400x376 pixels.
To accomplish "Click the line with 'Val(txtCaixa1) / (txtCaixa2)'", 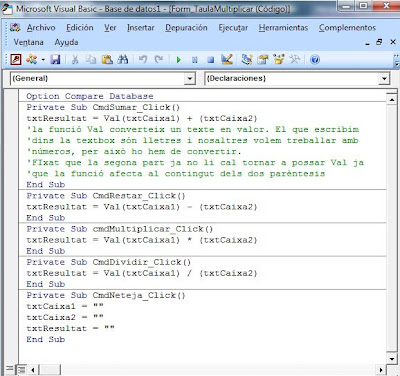I will (x=142, y=273).
